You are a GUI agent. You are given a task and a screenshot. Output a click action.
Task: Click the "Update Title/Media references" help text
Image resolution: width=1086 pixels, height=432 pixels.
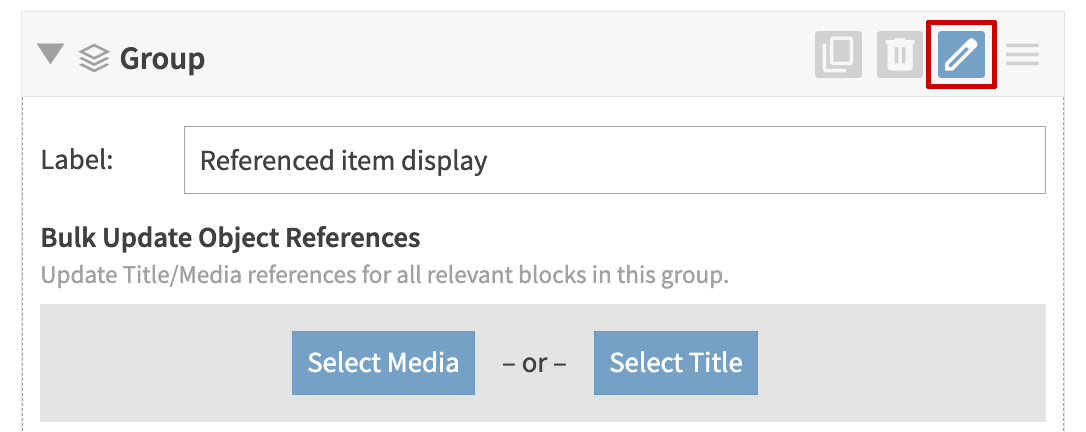coord(384,274)
